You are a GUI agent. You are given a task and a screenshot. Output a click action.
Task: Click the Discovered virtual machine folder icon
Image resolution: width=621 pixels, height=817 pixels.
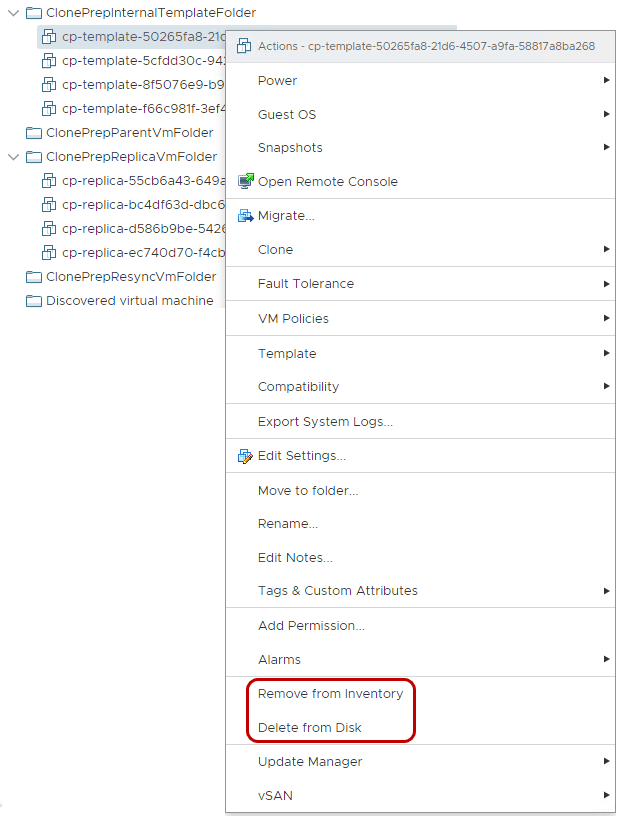point(33,301)
